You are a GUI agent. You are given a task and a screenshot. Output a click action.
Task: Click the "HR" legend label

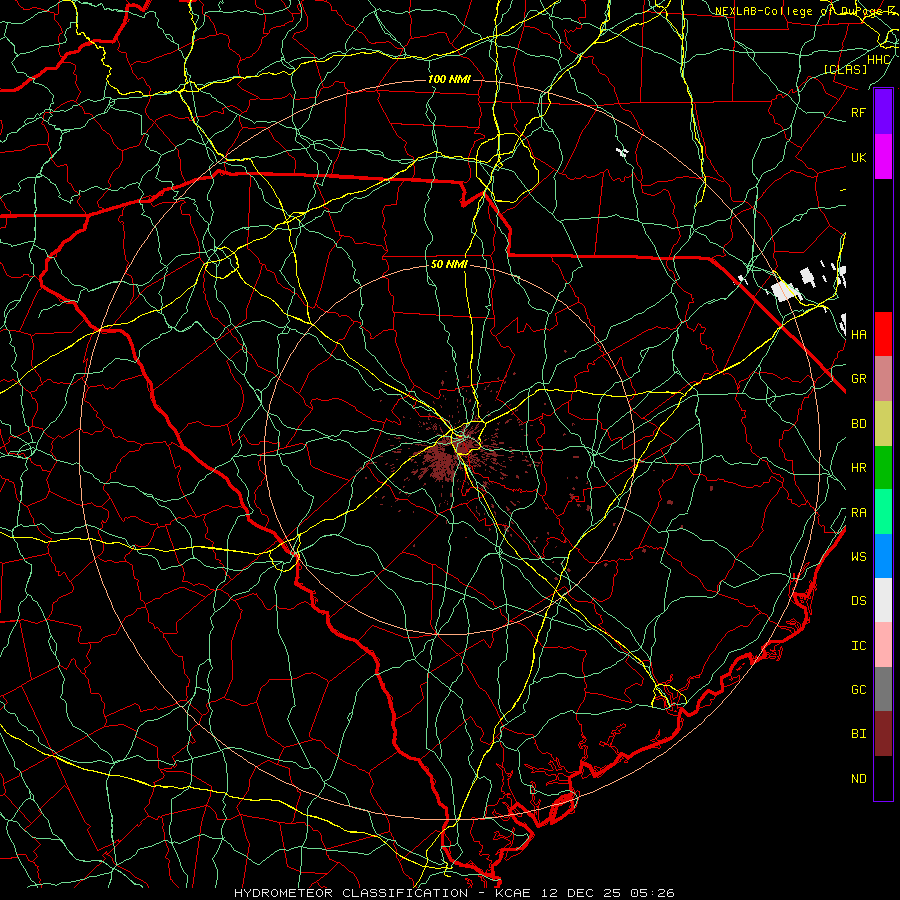(858, 468)
